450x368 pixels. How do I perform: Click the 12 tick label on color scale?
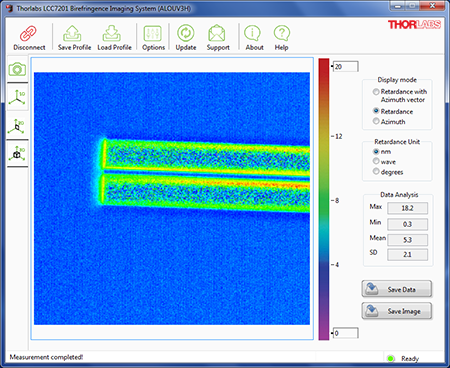pos(338,136)
